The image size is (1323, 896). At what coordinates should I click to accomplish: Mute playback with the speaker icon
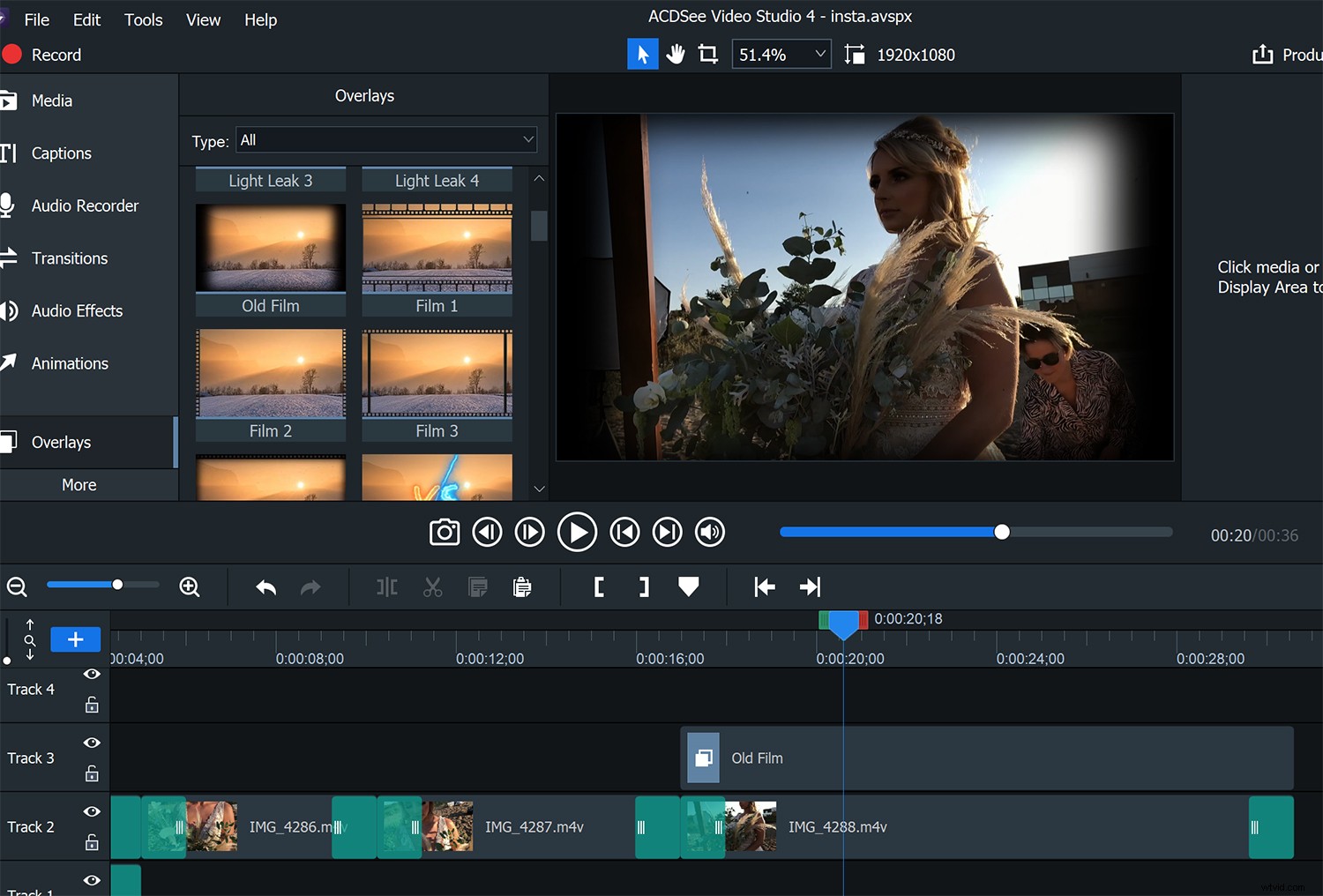pyautogui.click(x=709, y=532)
